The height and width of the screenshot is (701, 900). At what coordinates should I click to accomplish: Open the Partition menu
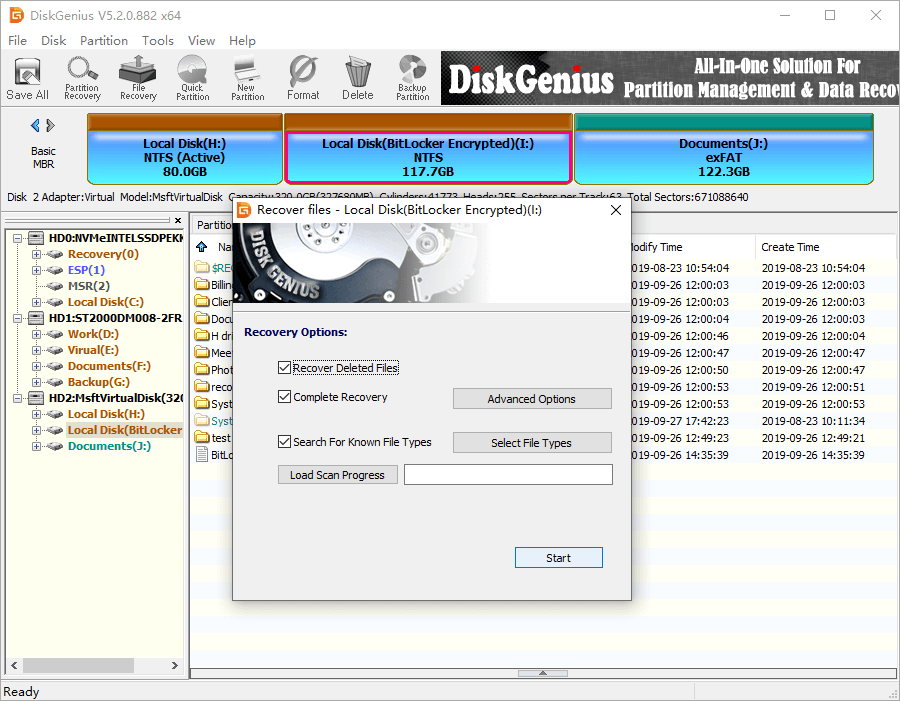click(x=104, y=41)
